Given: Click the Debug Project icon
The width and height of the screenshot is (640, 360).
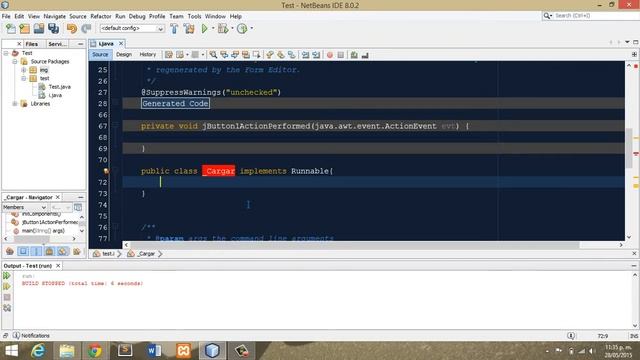Looking at the screenshot, I should tap(222, 28).
